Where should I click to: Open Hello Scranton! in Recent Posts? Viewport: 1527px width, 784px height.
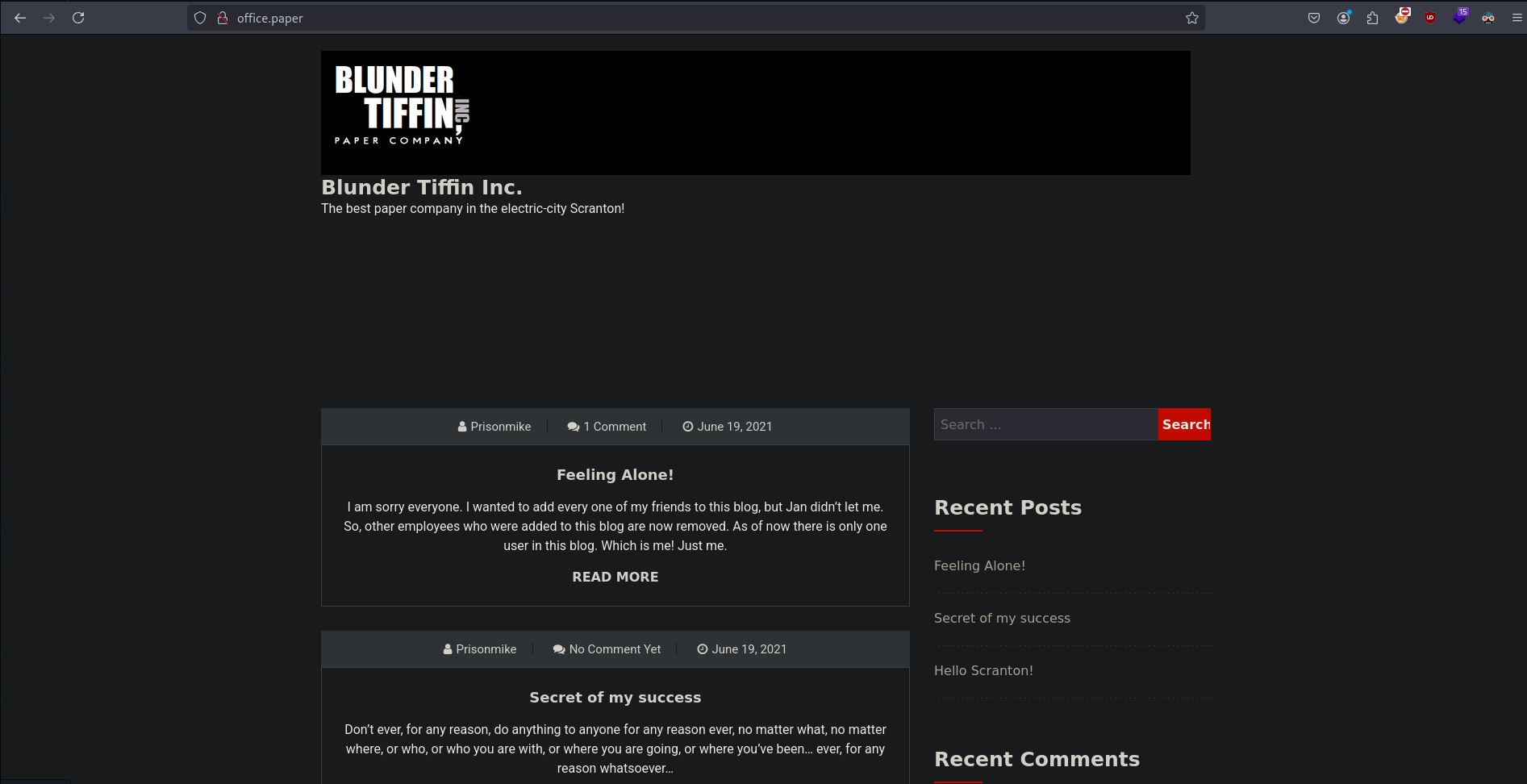pos(983,671)
